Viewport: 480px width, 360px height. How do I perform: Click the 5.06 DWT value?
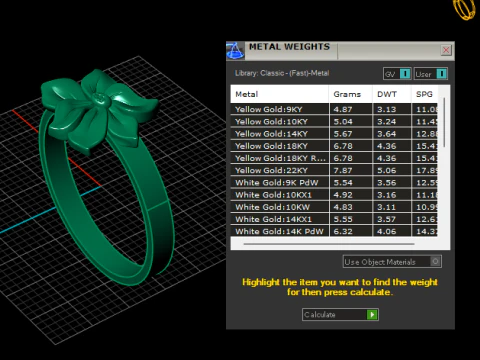coord(387,170)
